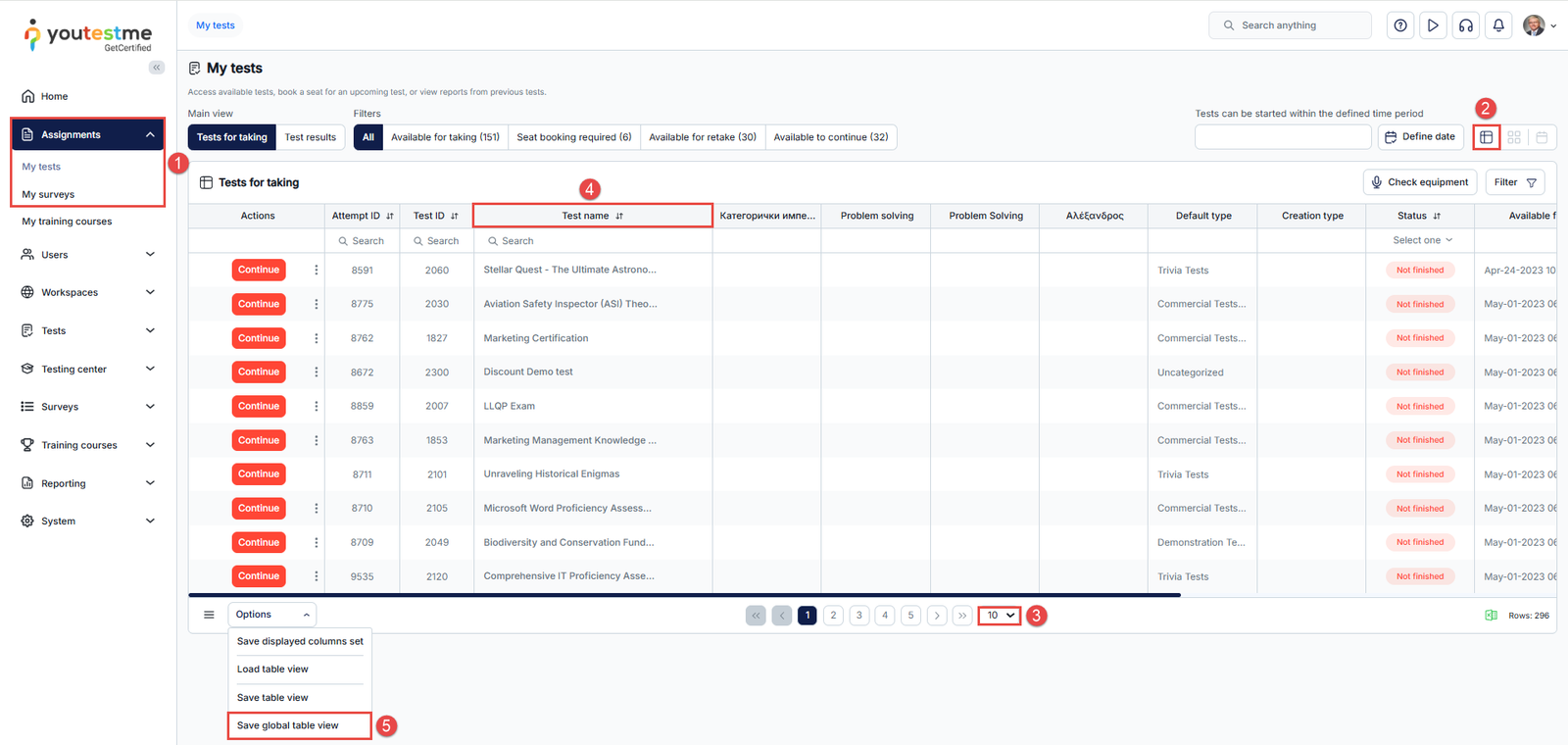
Task: Choose 'Save global table view' option
Action: [x=288, y=725]
